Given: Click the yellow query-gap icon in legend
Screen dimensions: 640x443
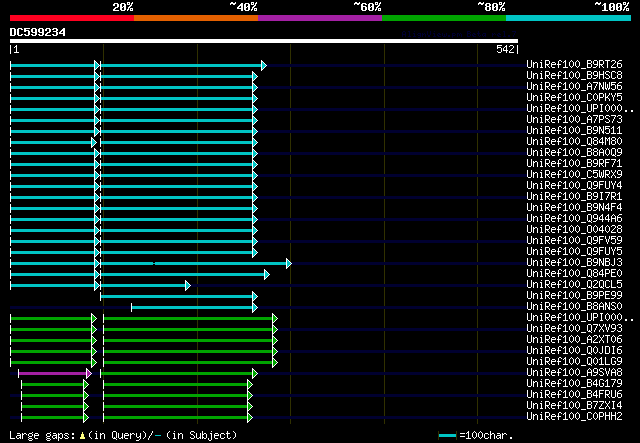Looking at the screenshot, I should [x=82, y=436].
